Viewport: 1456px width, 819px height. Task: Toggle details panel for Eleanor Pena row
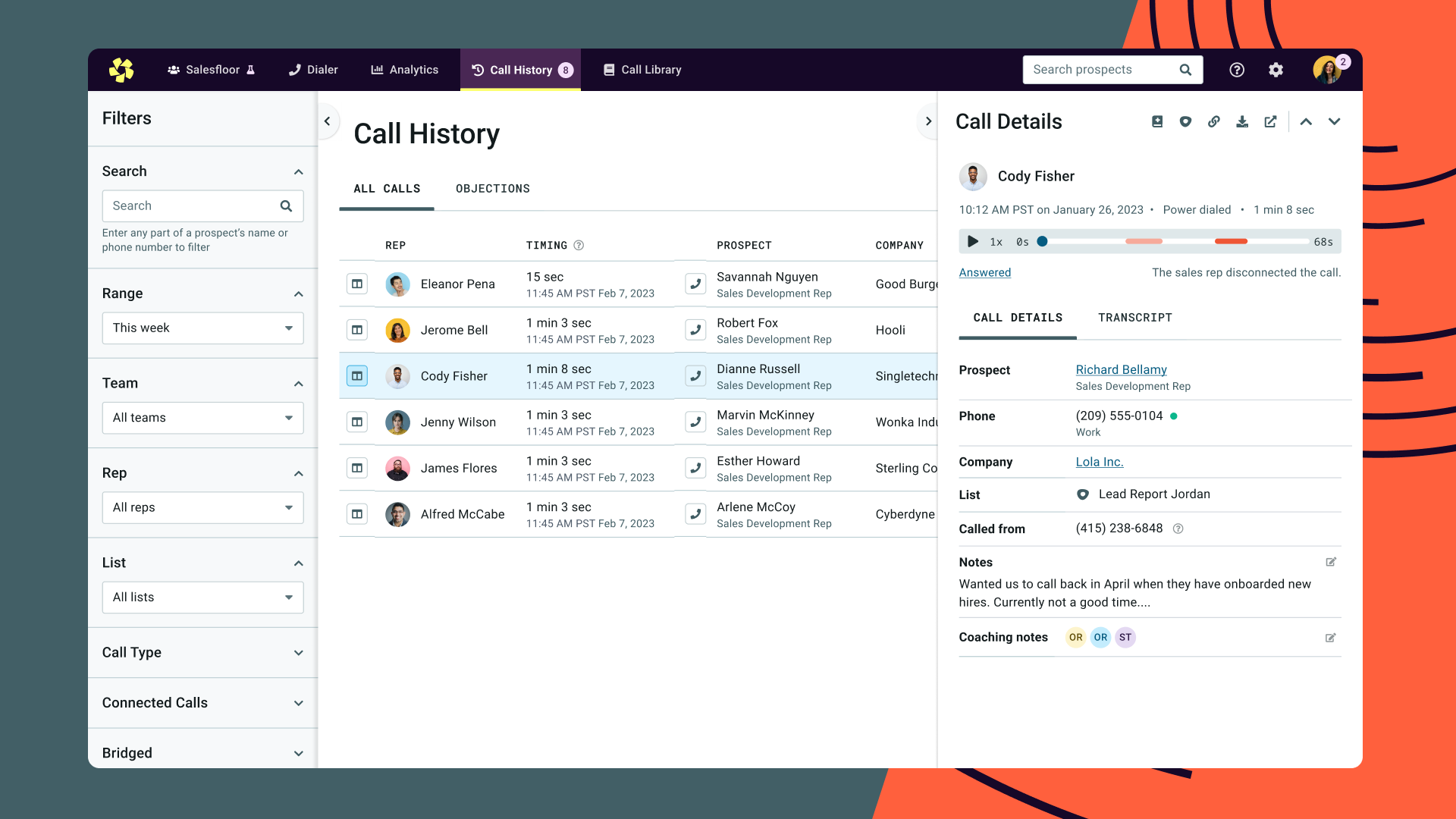coord(357,284)
